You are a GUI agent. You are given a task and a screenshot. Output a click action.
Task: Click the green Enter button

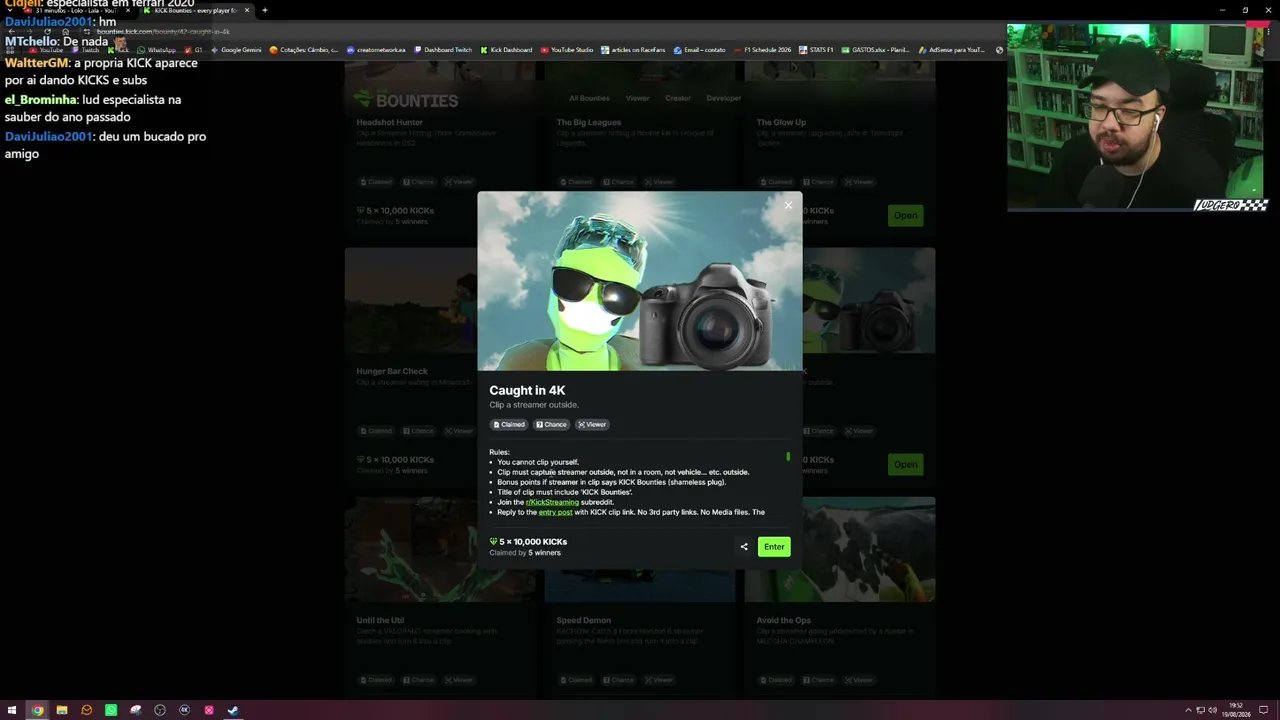(x=774, y=547)
